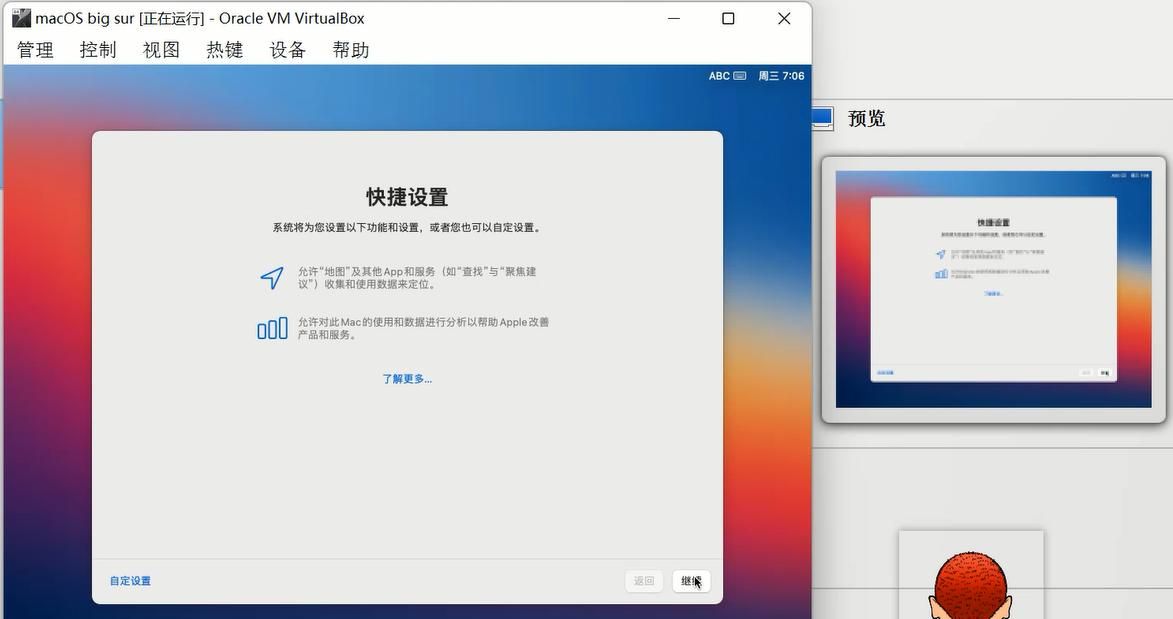Image resolution: width=1173 pixels, height=619 pixels.
Task: Click the red-haired avatar image
Action: 970,580
